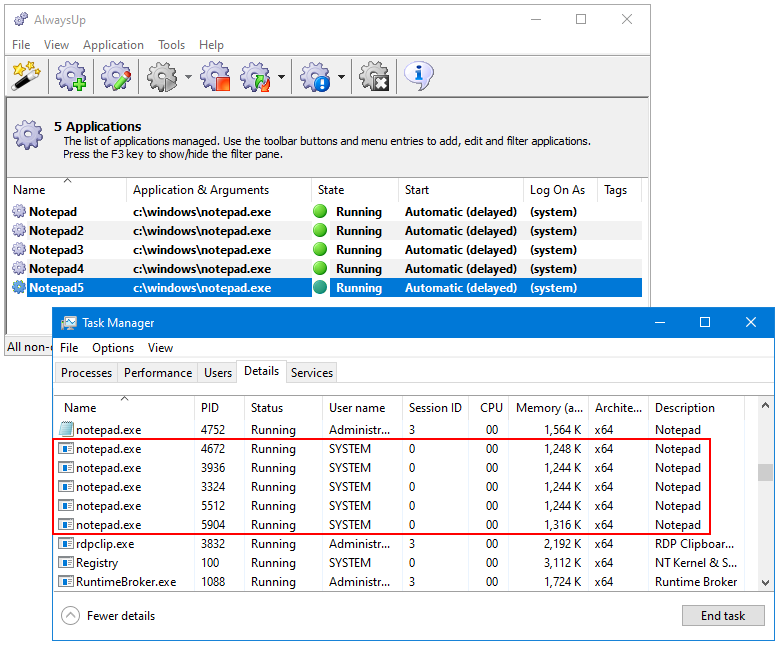The image size is (780, 646).
Task: Click Task Manager scrollbar down arrow
Action: [x=765, y=582]
